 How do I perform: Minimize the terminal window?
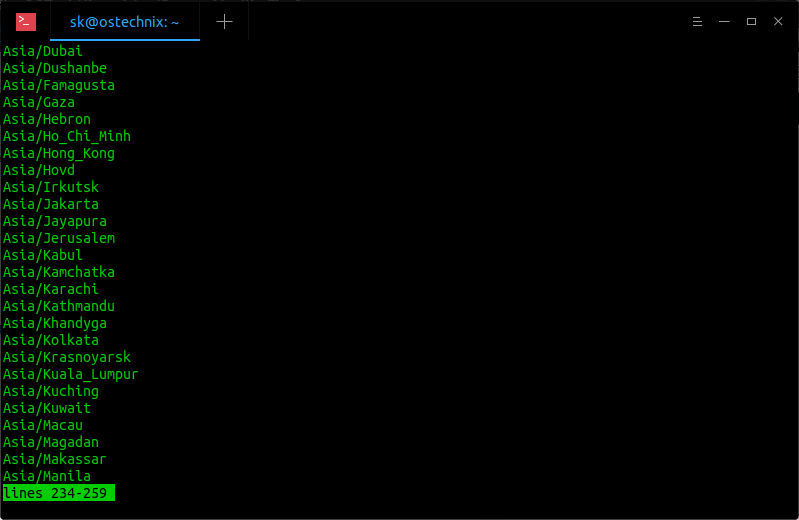[724, 21]
